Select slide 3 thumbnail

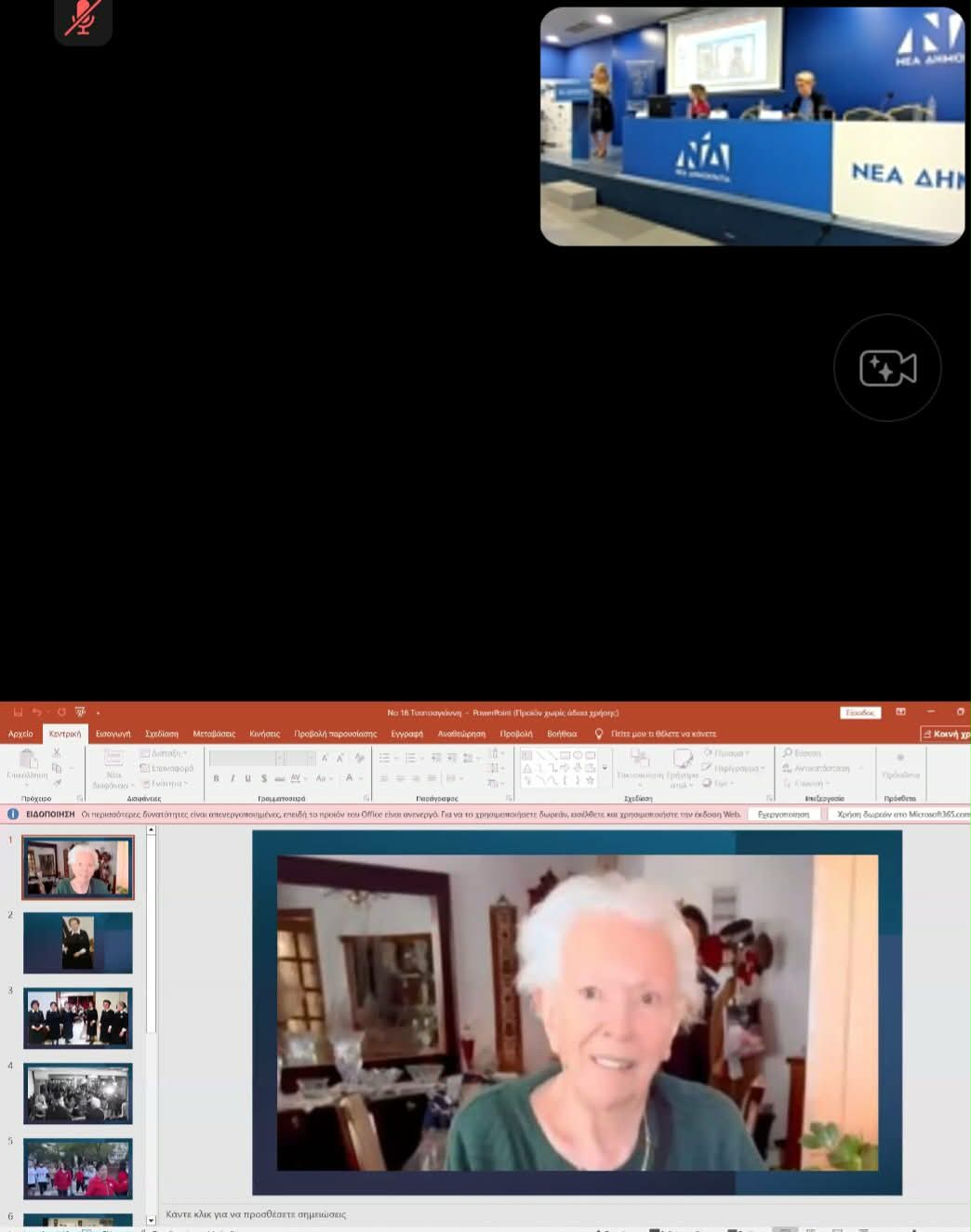(78, 1018)
